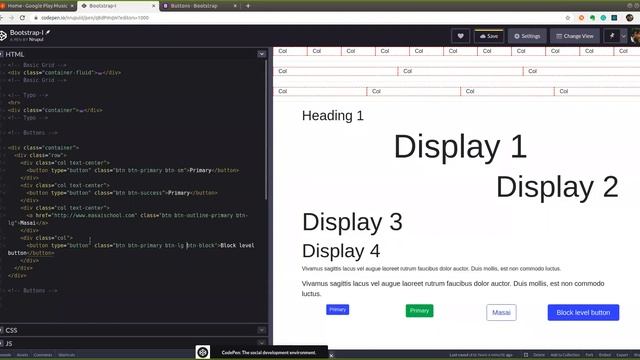Click the CSS editor settings gear
The height and width of the screenshot is (360, 640).
coord(2,330)
